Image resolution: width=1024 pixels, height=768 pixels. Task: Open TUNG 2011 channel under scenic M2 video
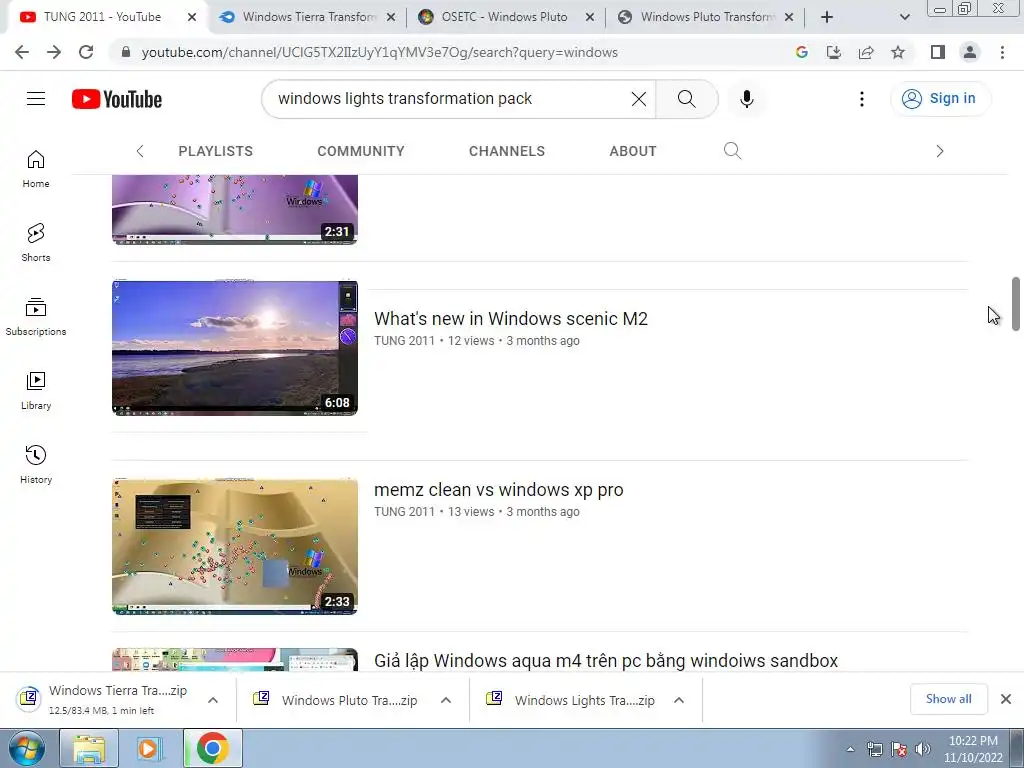(x=404, y=341)
